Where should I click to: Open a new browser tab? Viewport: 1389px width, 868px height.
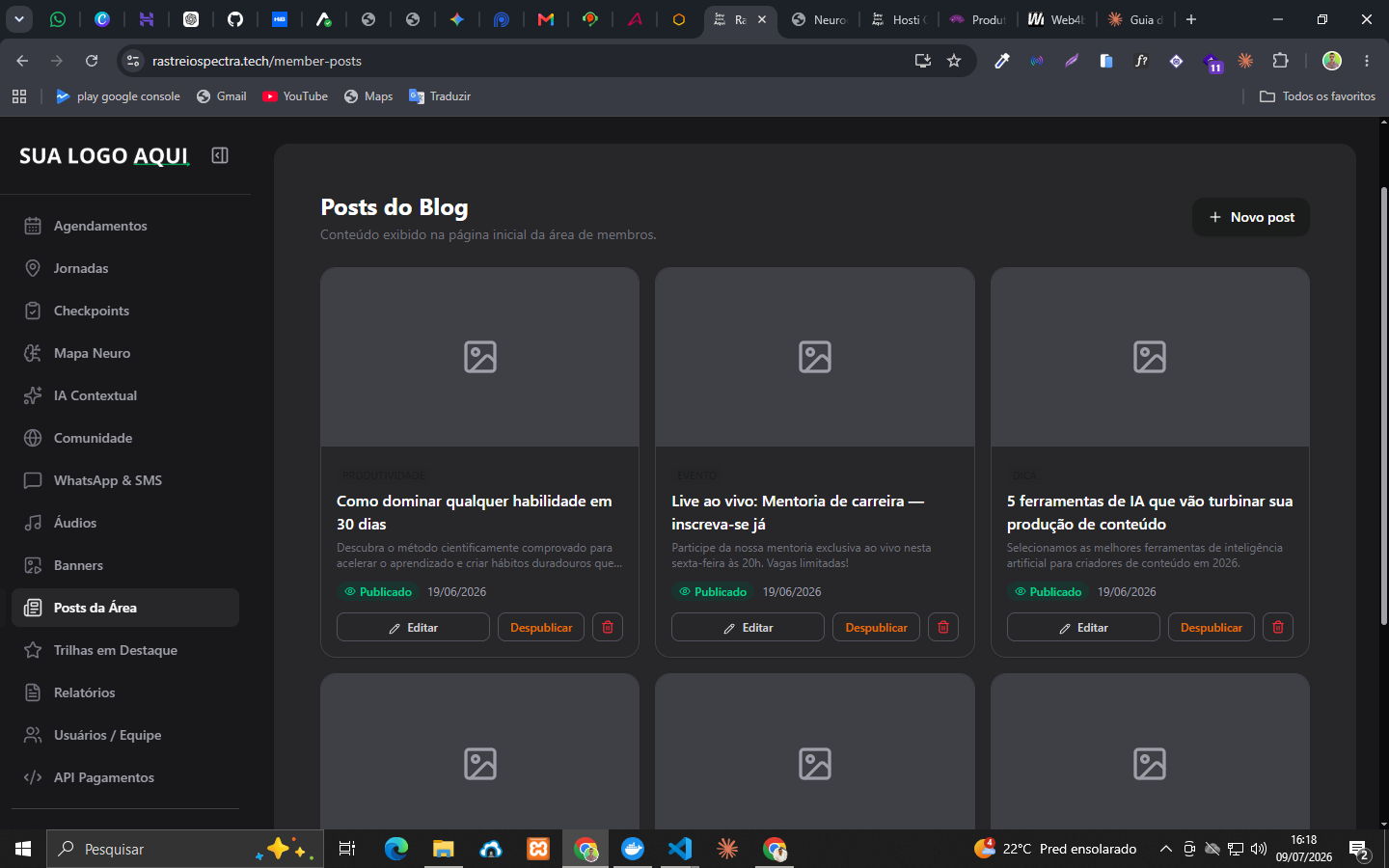pyautogui.click(x=1191, y=19)
